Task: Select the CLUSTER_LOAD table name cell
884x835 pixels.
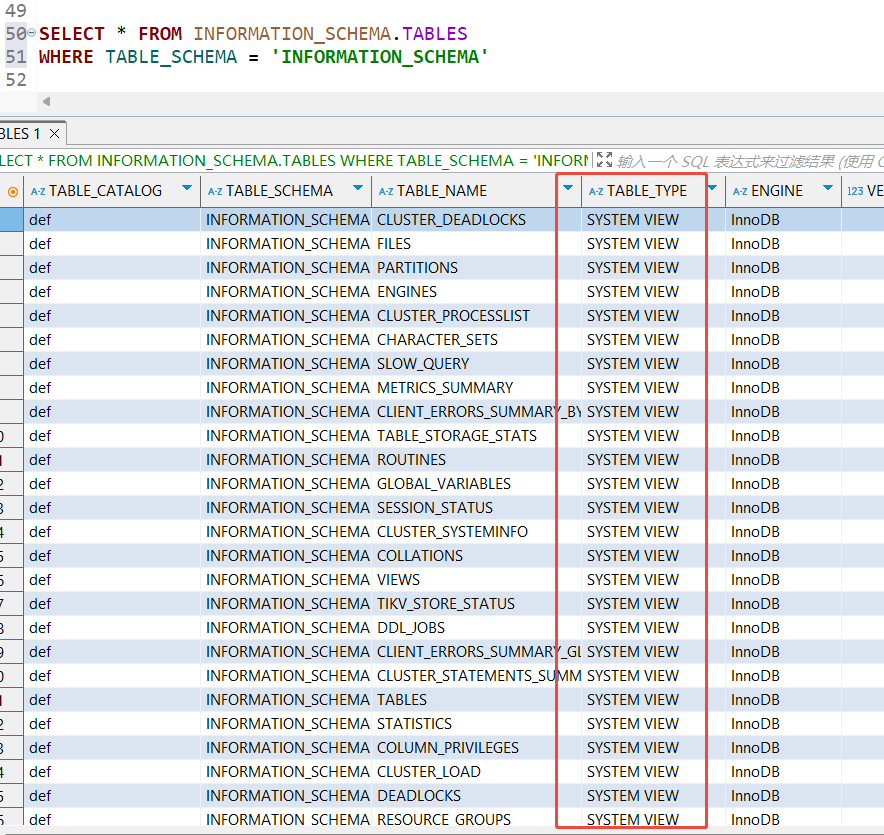Action: click(476, 772)
